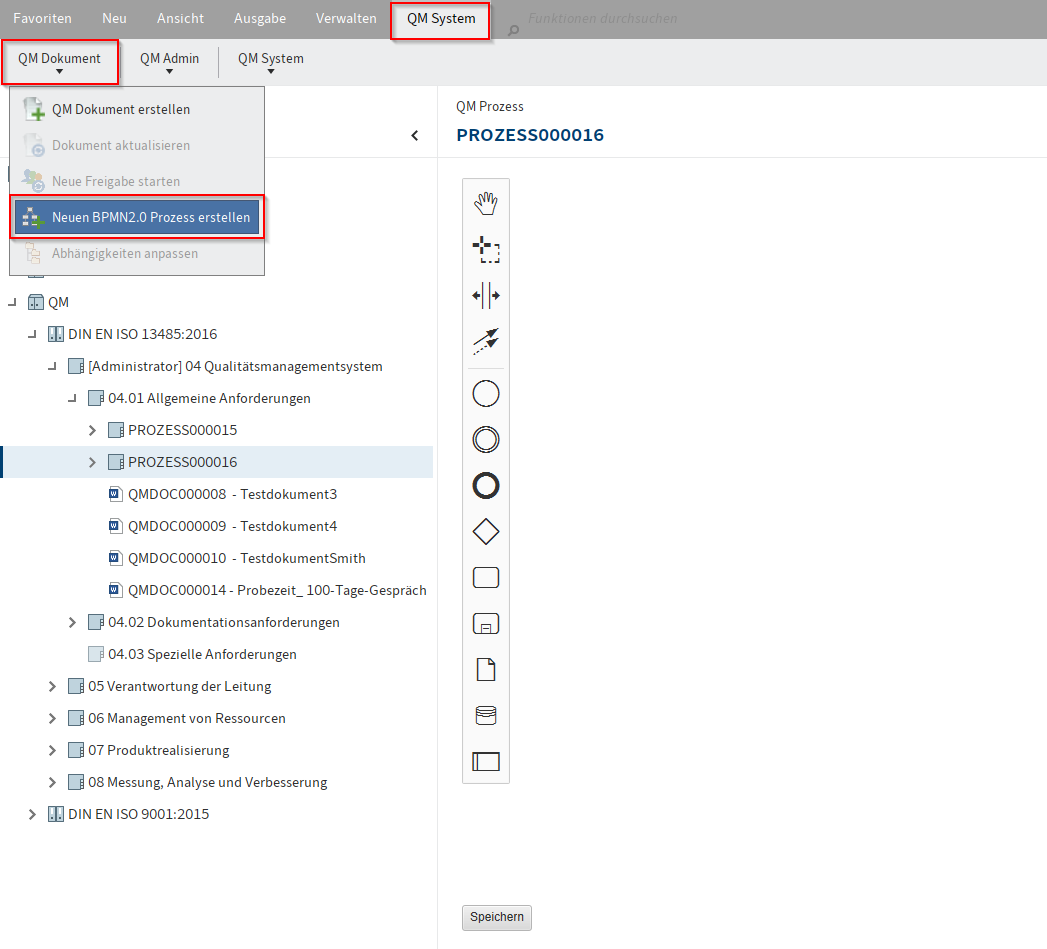Expand the PROZESS000015 tree node
Image resolution: width=1047 pixels, height=949 pixels.
pos(92,430)
